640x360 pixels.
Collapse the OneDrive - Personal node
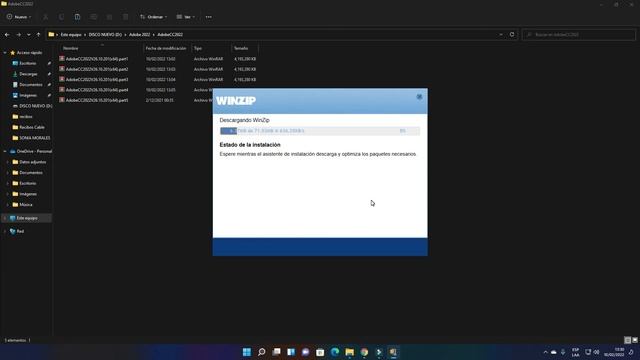tap(5, 151)
